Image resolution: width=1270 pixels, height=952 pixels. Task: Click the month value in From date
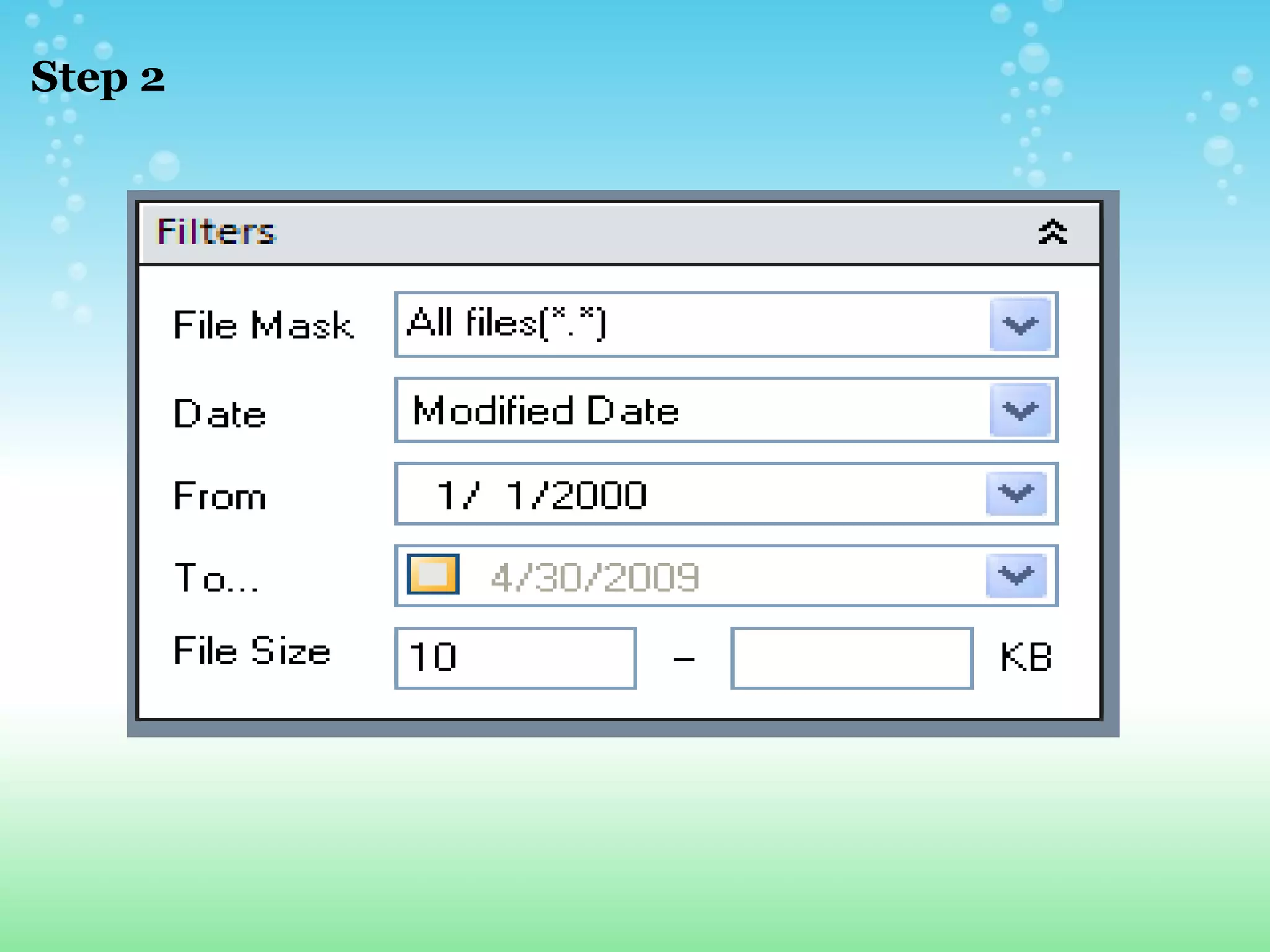[x=446, y=495]
